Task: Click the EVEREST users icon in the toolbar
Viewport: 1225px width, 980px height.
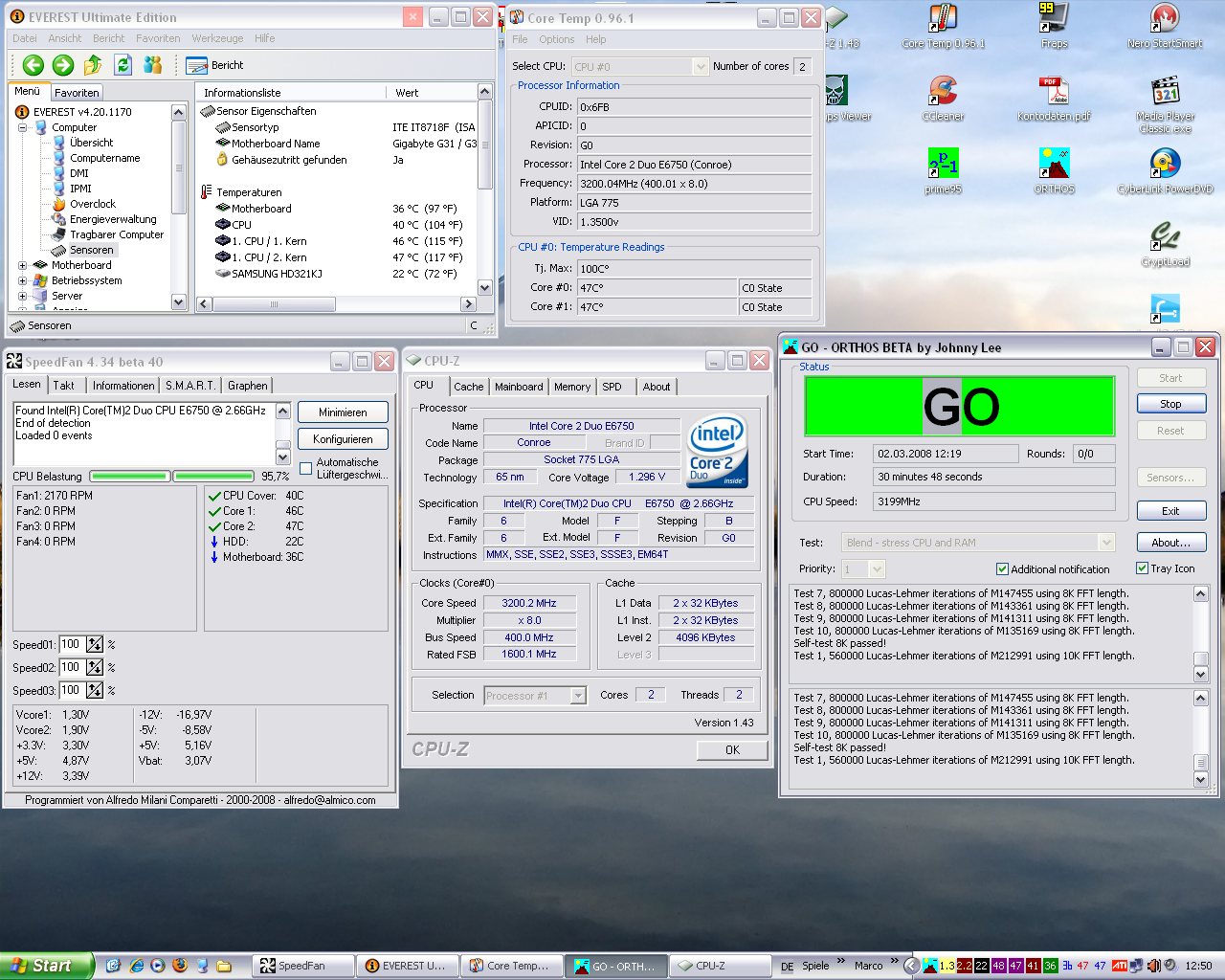Action: pyautogui.click(x=152, y=65)
